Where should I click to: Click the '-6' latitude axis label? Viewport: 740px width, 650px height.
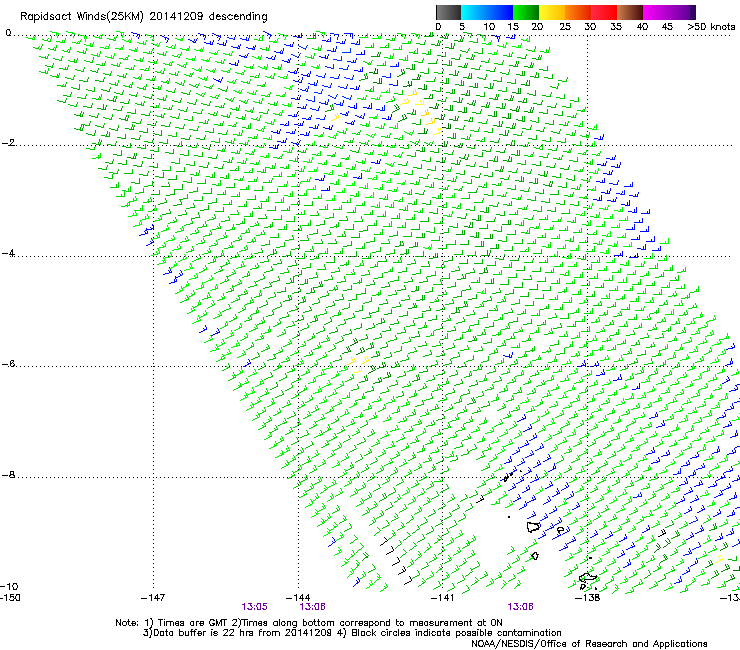[x=8, y=364]
